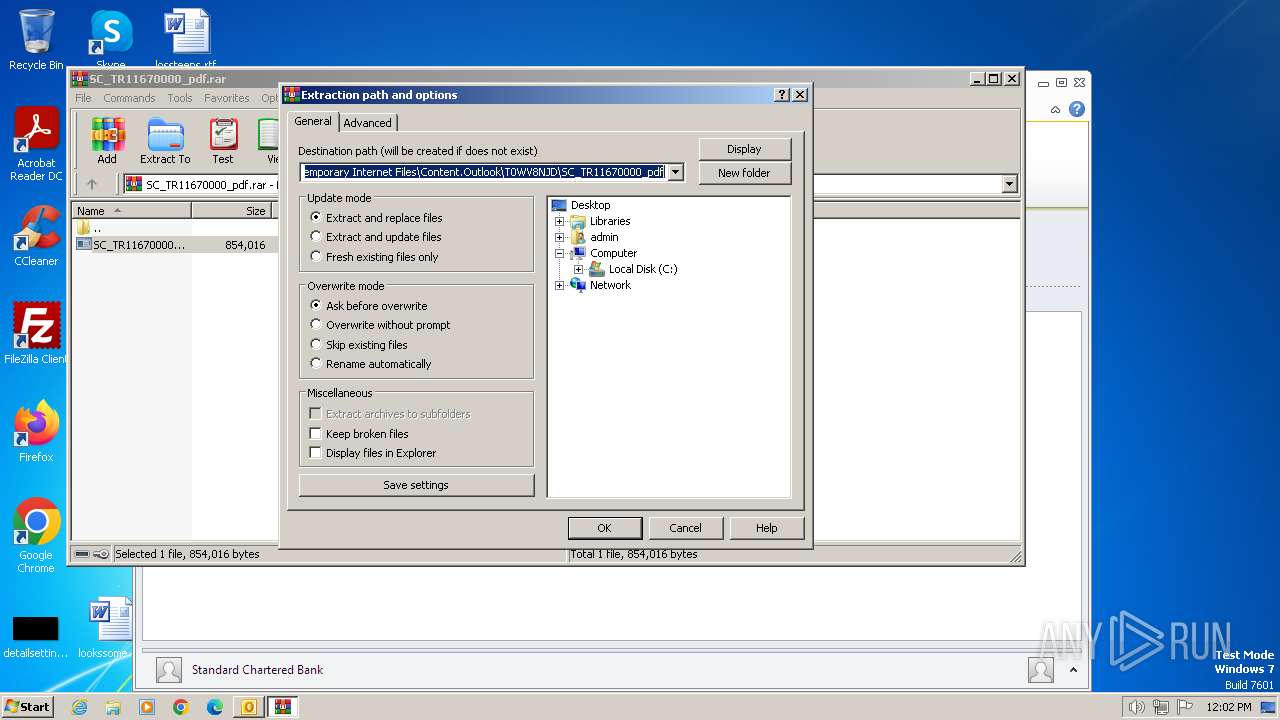Confirm extraction with the OK button
Viewport: 1280px width, 720px height.
[x=604, y=528]
